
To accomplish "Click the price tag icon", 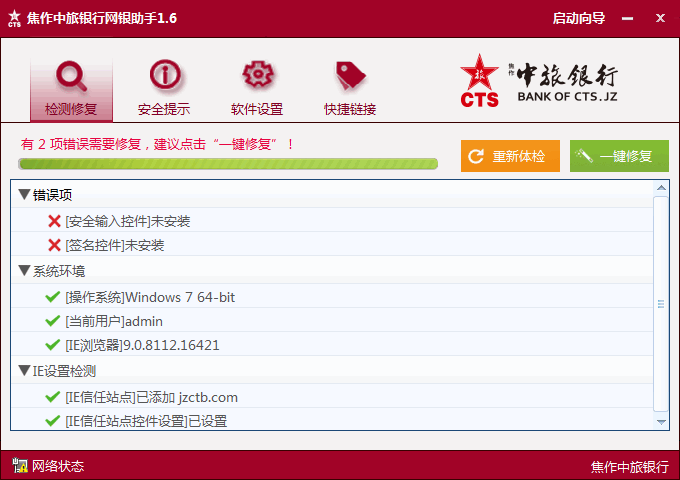I will click(350, 75).
